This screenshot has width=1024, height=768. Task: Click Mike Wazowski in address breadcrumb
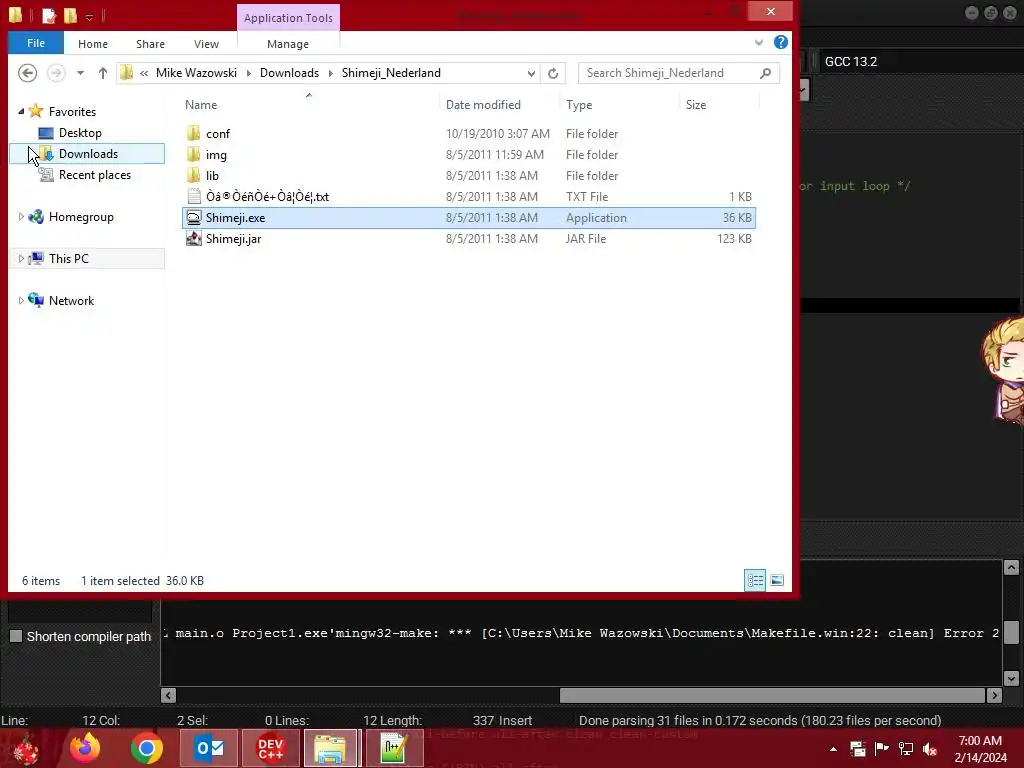[196, 72]
